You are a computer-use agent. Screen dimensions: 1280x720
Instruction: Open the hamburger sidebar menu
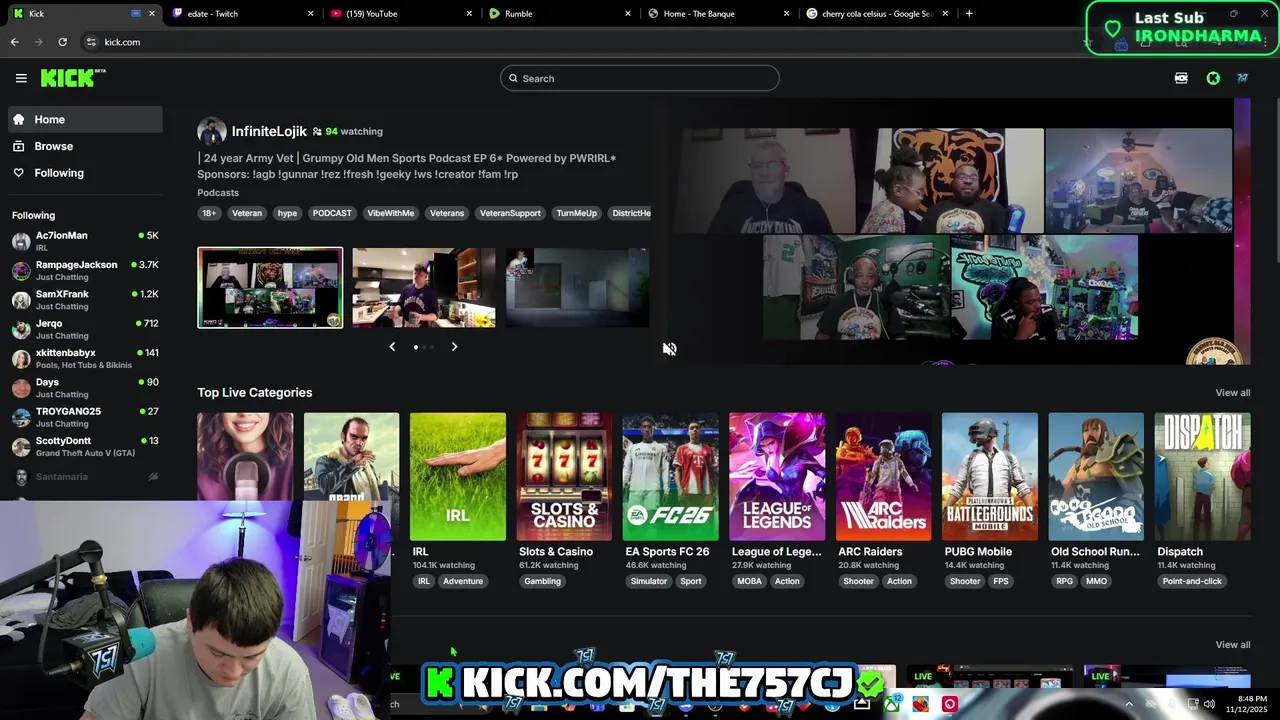pyautogui.click(x=21, y=78)
